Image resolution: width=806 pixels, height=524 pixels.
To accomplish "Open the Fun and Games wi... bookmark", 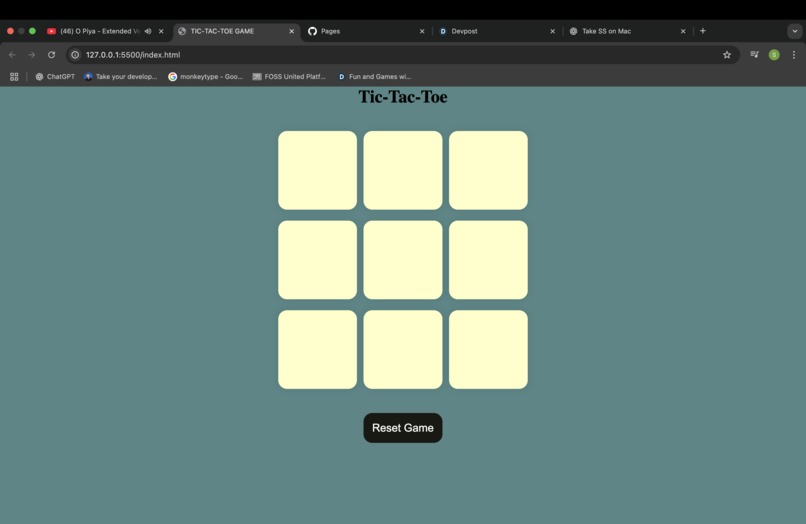I will [x=374, y=77].
